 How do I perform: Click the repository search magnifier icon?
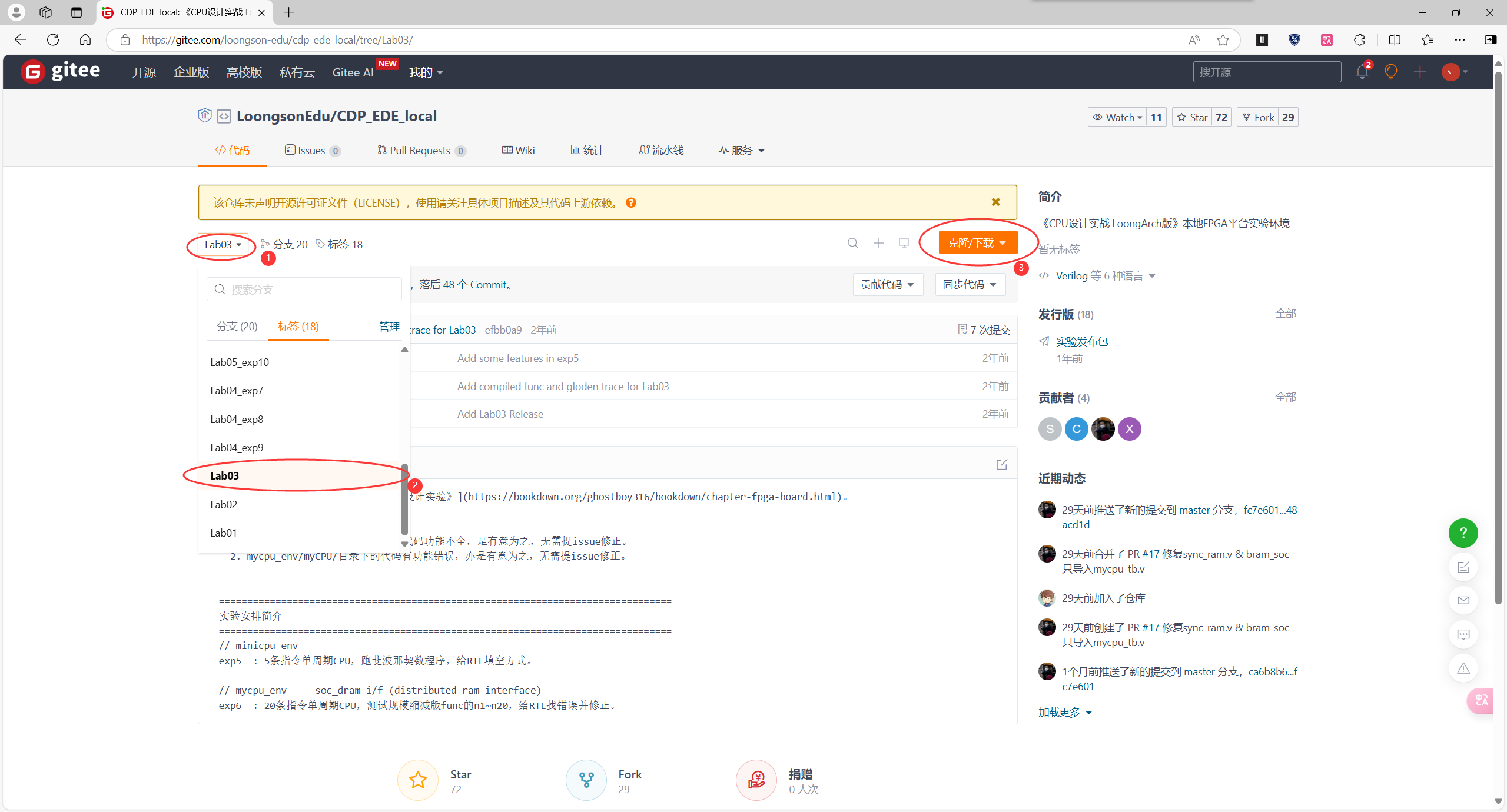point(852,243)
